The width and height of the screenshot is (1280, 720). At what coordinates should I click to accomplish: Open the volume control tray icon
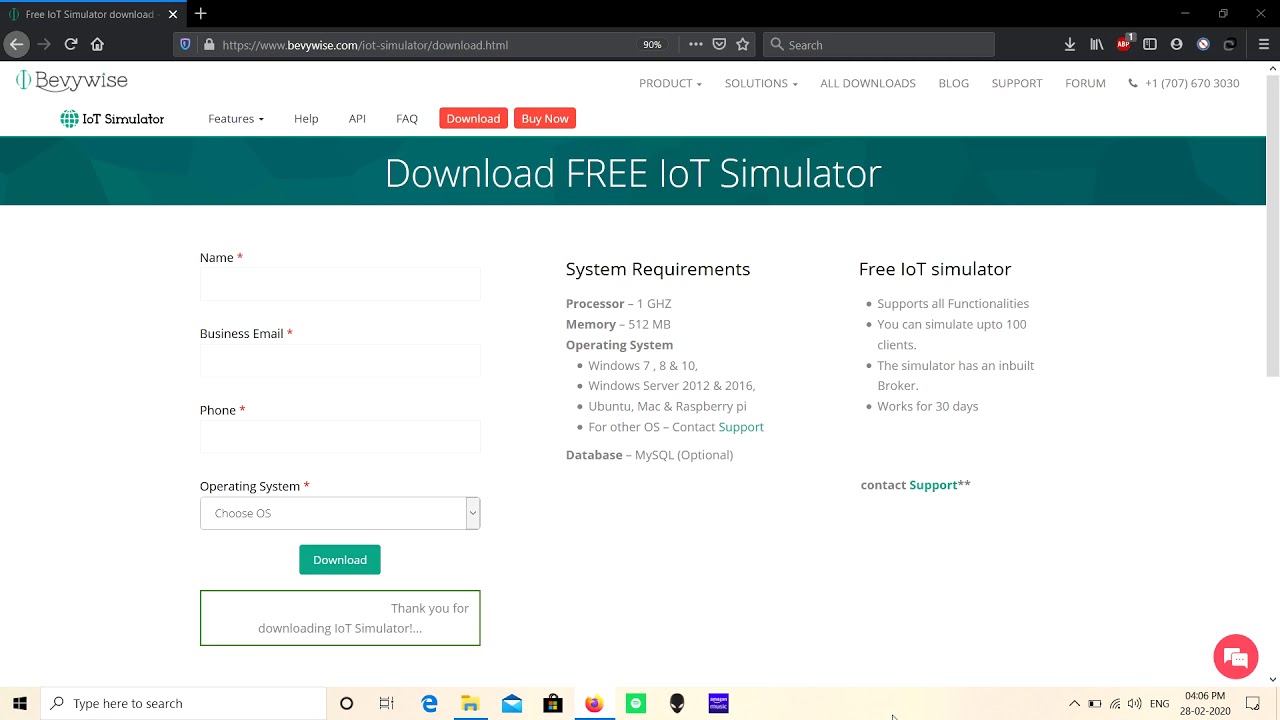tap(1134, 704)
